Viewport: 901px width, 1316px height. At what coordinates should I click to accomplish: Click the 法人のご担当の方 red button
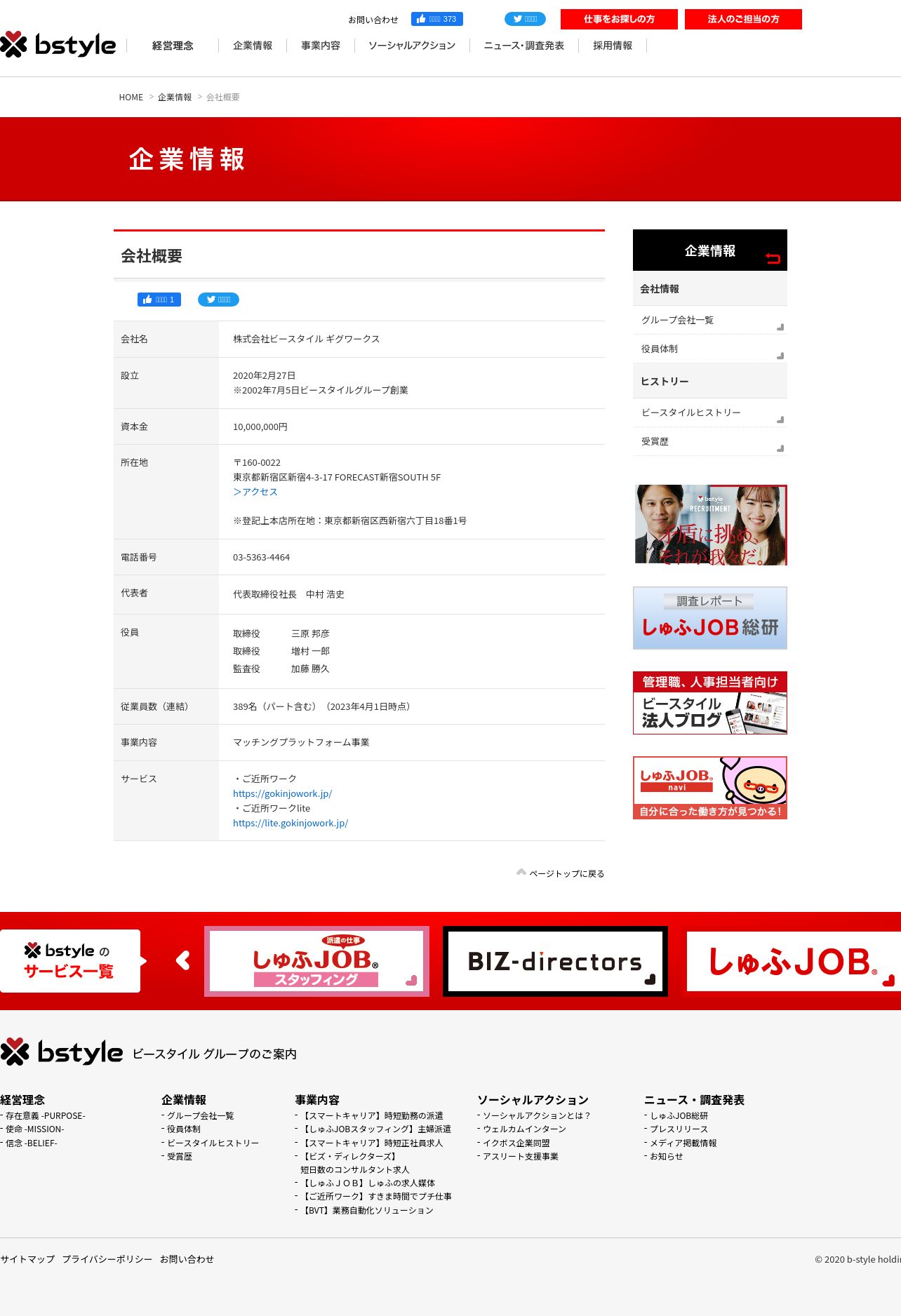743,19
